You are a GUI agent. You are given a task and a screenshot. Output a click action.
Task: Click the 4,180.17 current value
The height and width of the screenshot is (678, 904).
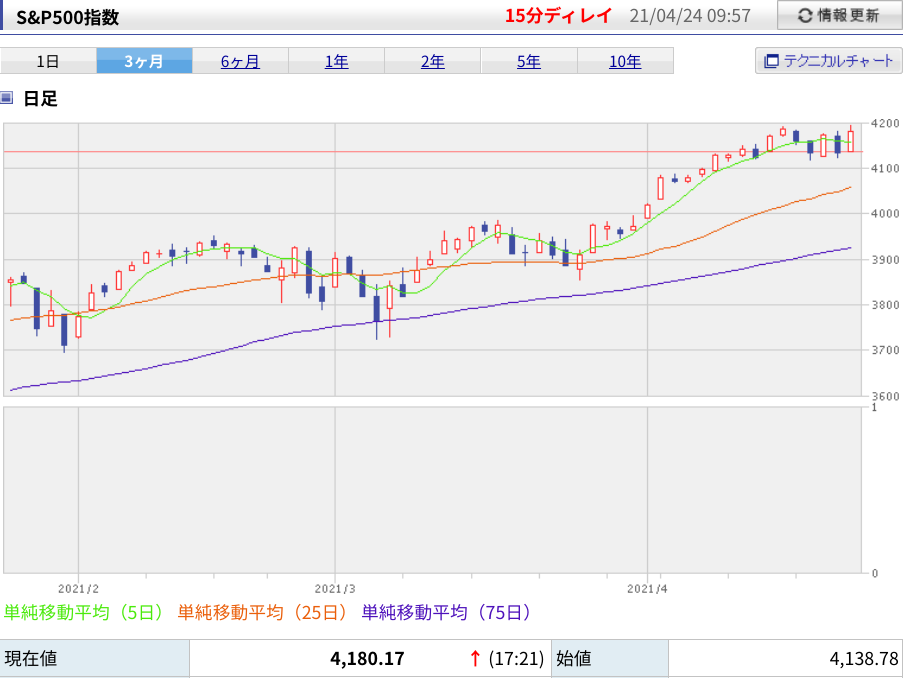pyautogui.click(x=367, y=658)
